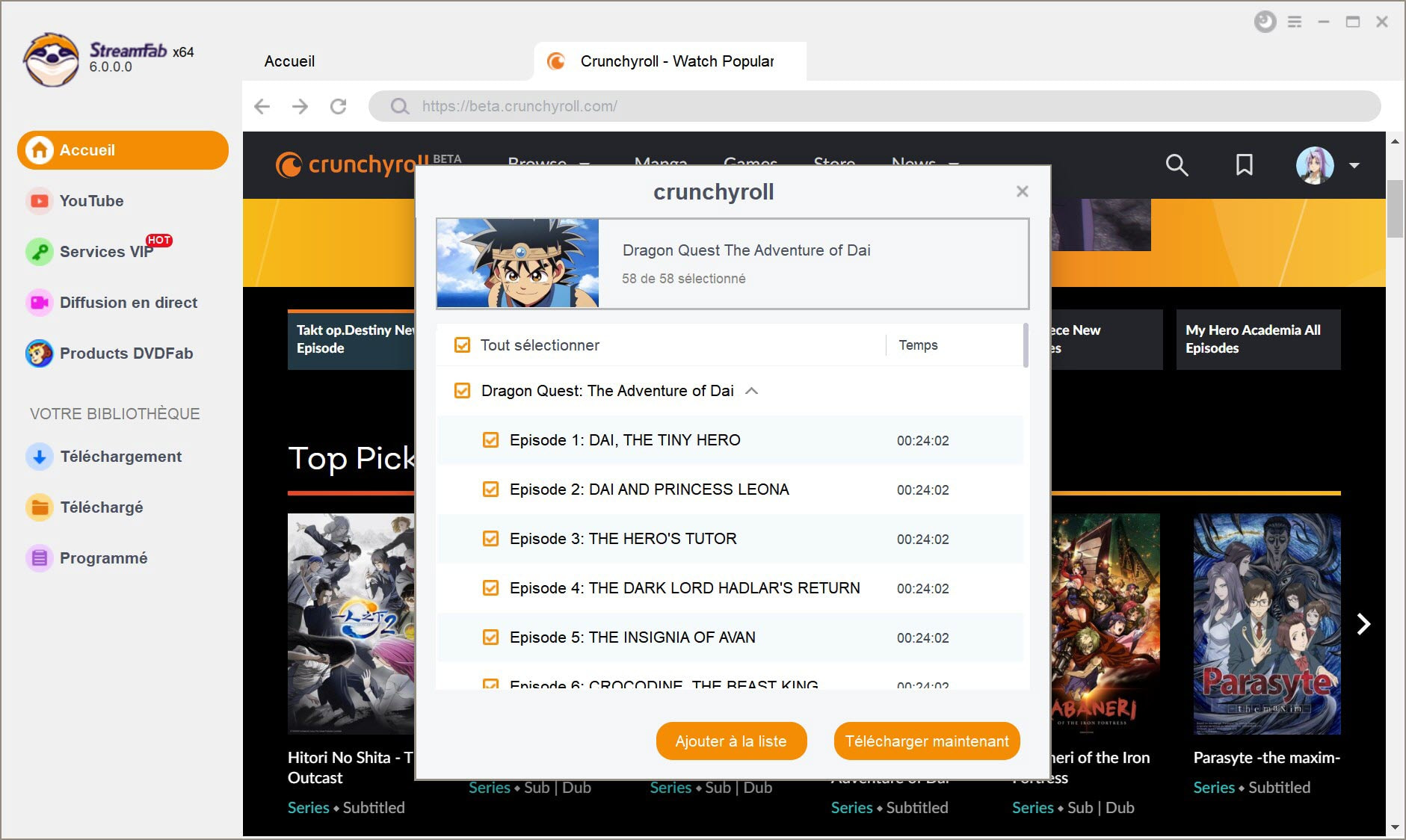Open the StreamFab hamburger menu
Viewport: 1406px width, 840px height.
(1295, 22)
